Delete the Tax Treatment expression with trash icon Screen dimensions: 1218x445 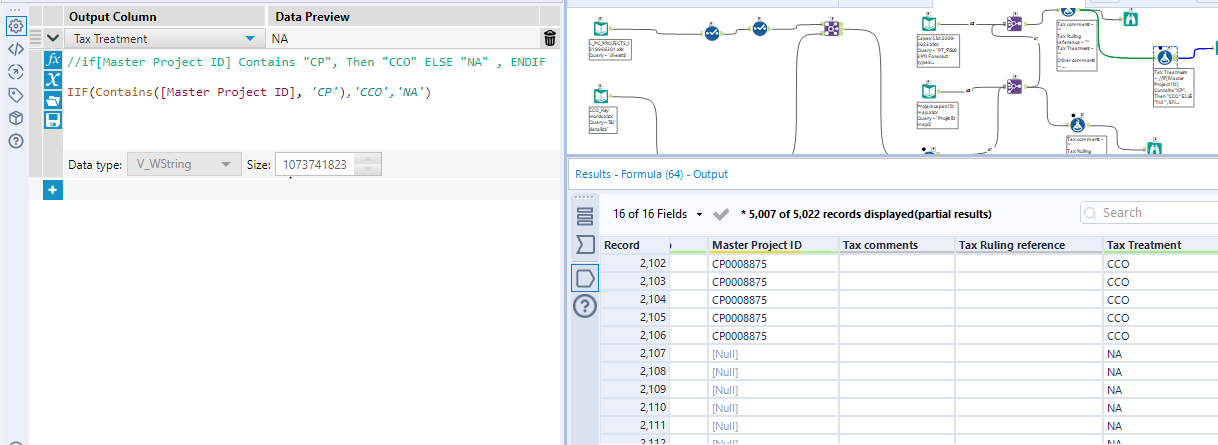point(549,39)
